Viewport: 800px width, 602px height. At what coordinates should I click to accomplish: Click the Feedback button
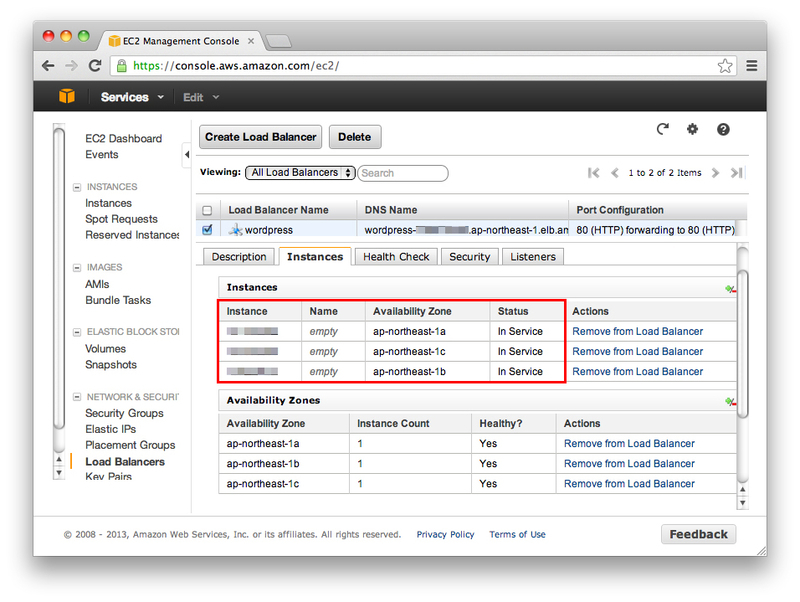click(x=698, y=534)
